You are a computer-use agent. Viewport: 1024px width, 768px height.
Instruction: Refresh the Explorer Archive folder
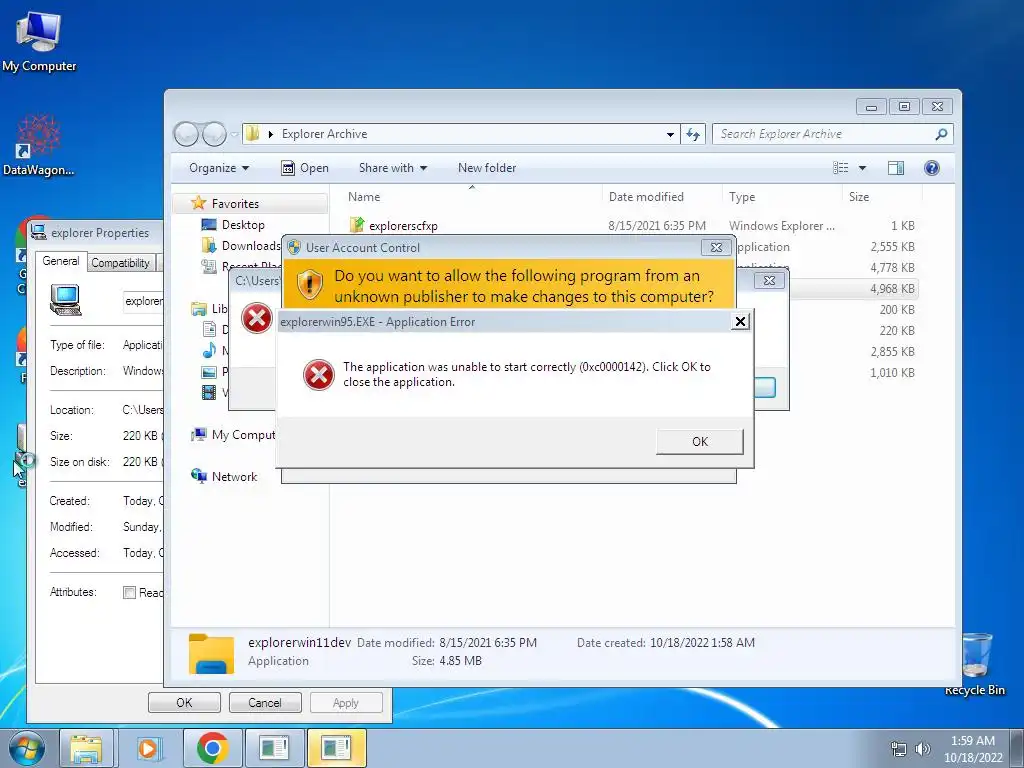pyautogui.click(x=693, y=134)
